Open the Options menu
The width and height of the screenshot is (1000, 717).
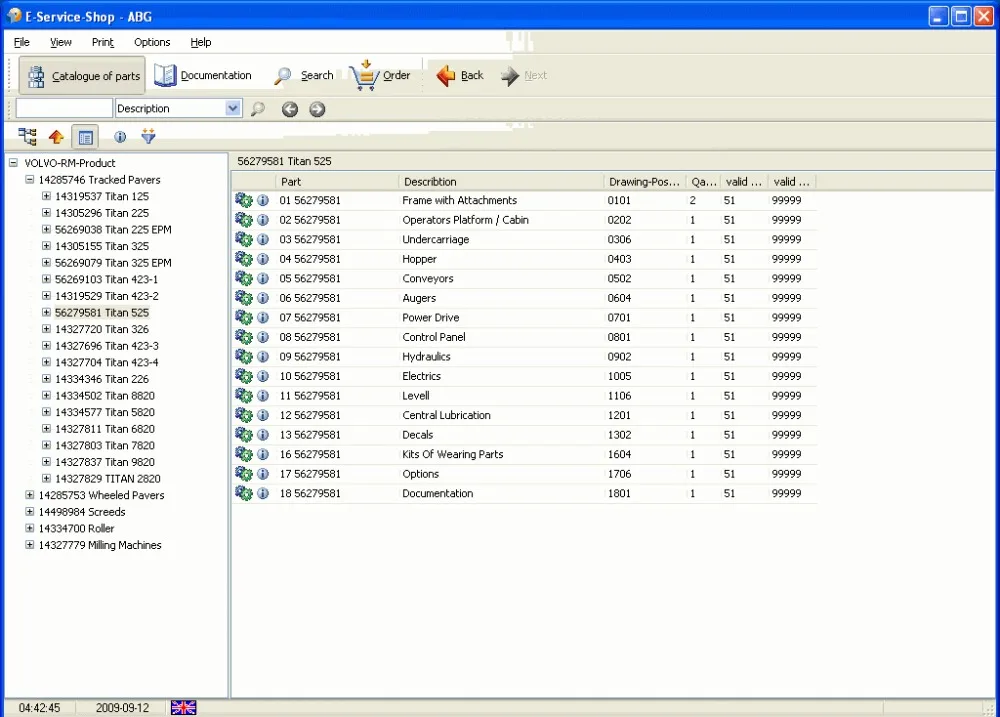152,42
